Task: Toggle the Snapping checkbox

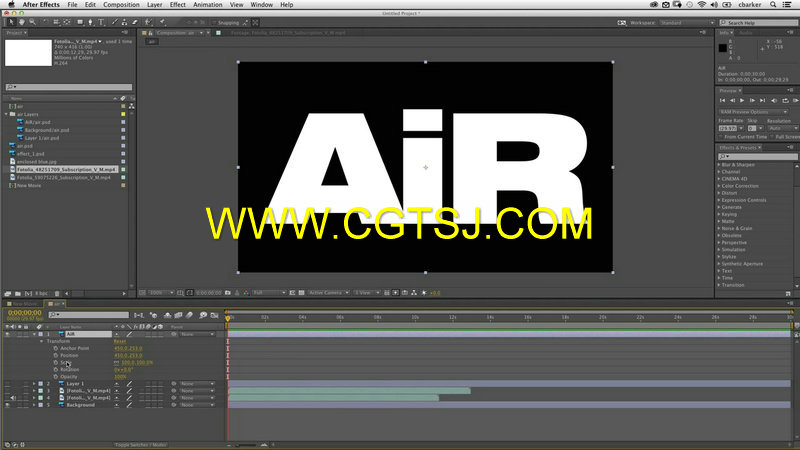Action: (x=216, y=22)
